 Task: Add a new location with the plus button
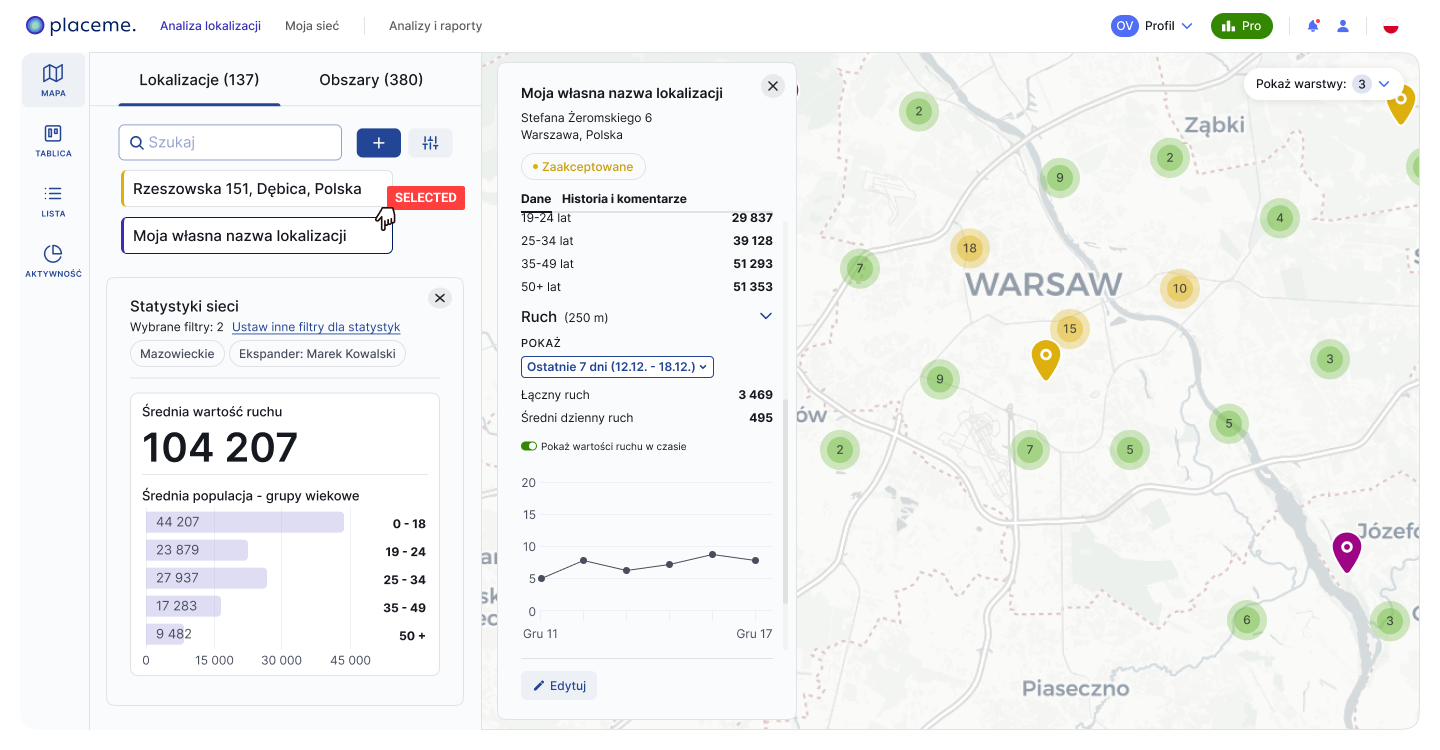click(378, 143)
